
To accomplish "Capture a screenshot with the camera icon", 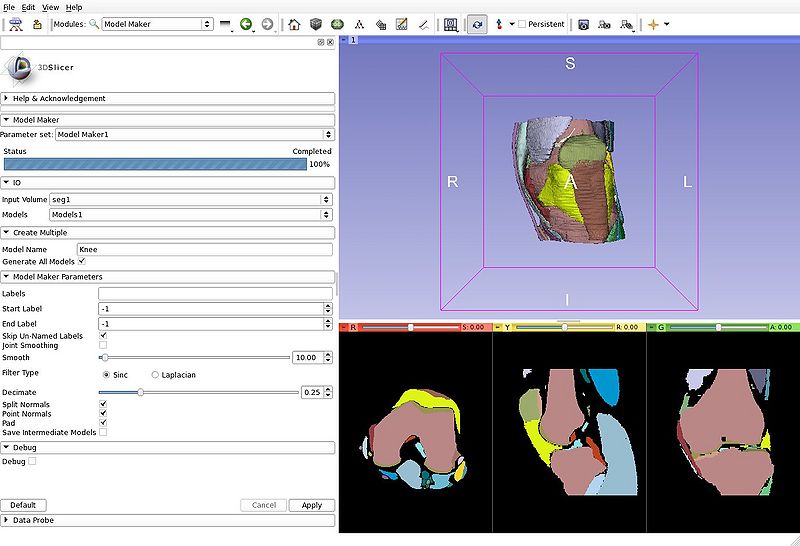I will coord(583,24).
